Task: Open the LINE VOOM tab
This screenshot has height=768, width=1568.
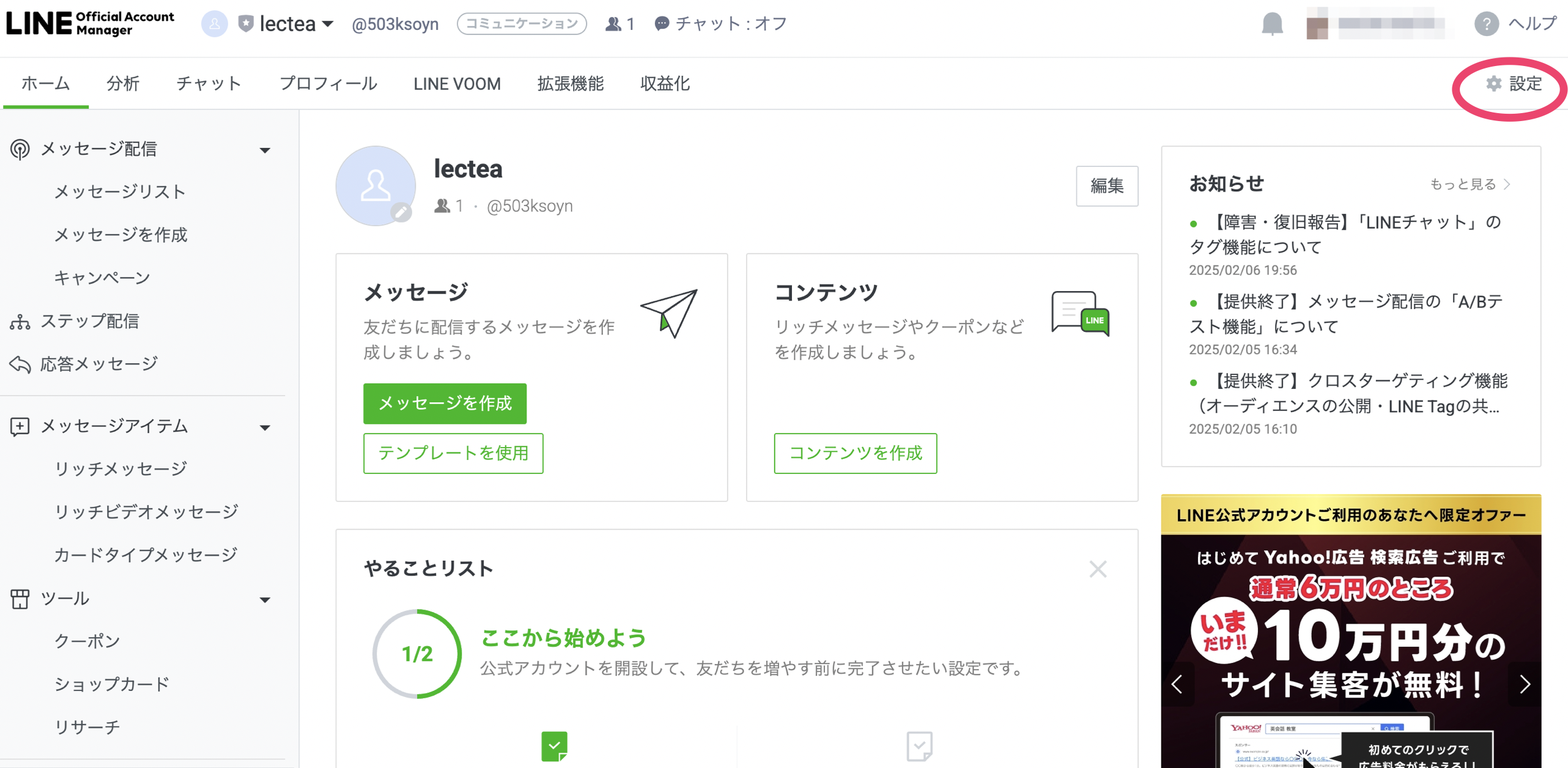Action: pos(457,84)
